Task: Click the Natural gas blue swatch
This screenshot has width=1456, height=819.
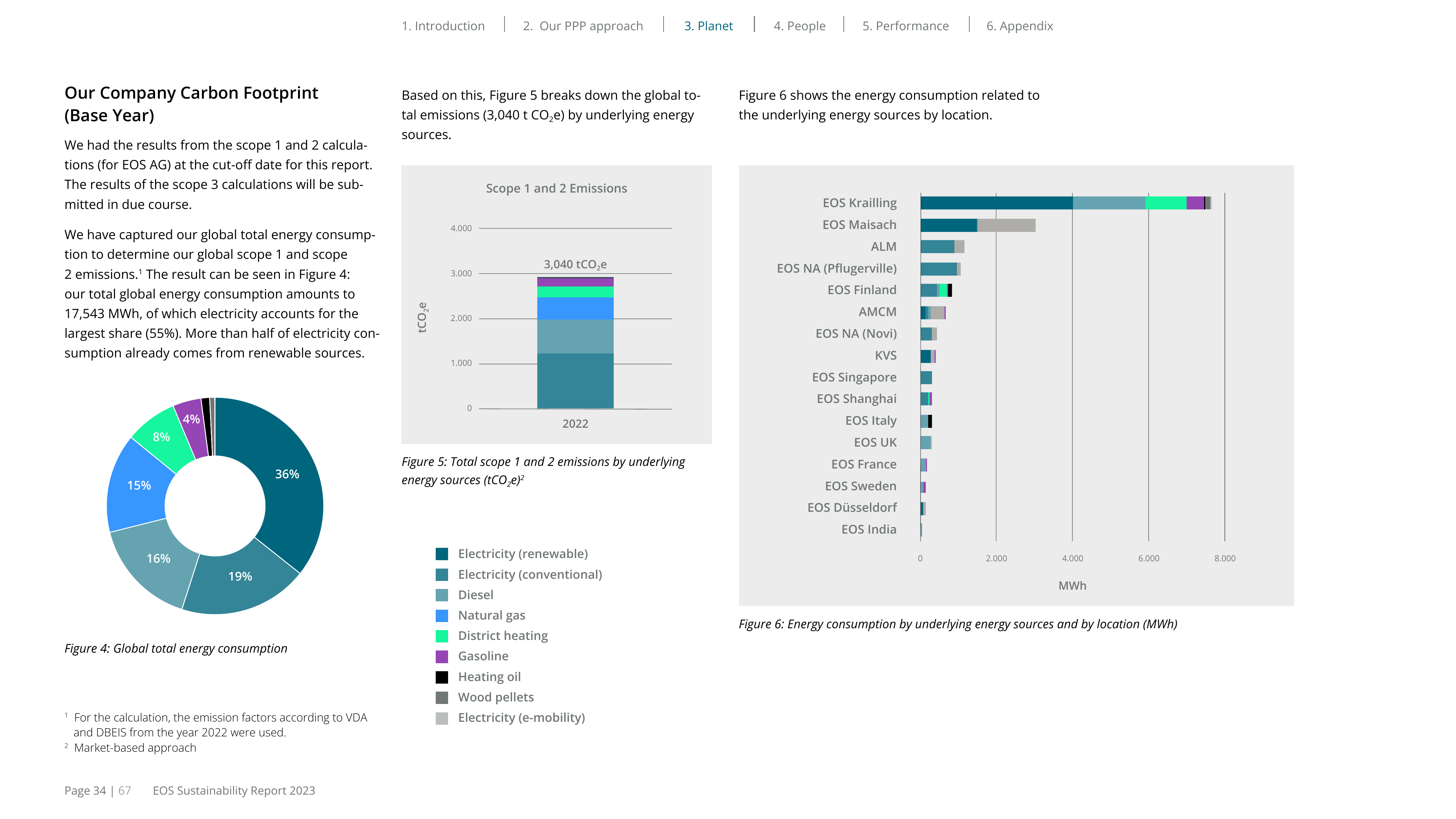Action: pos(442,616)
